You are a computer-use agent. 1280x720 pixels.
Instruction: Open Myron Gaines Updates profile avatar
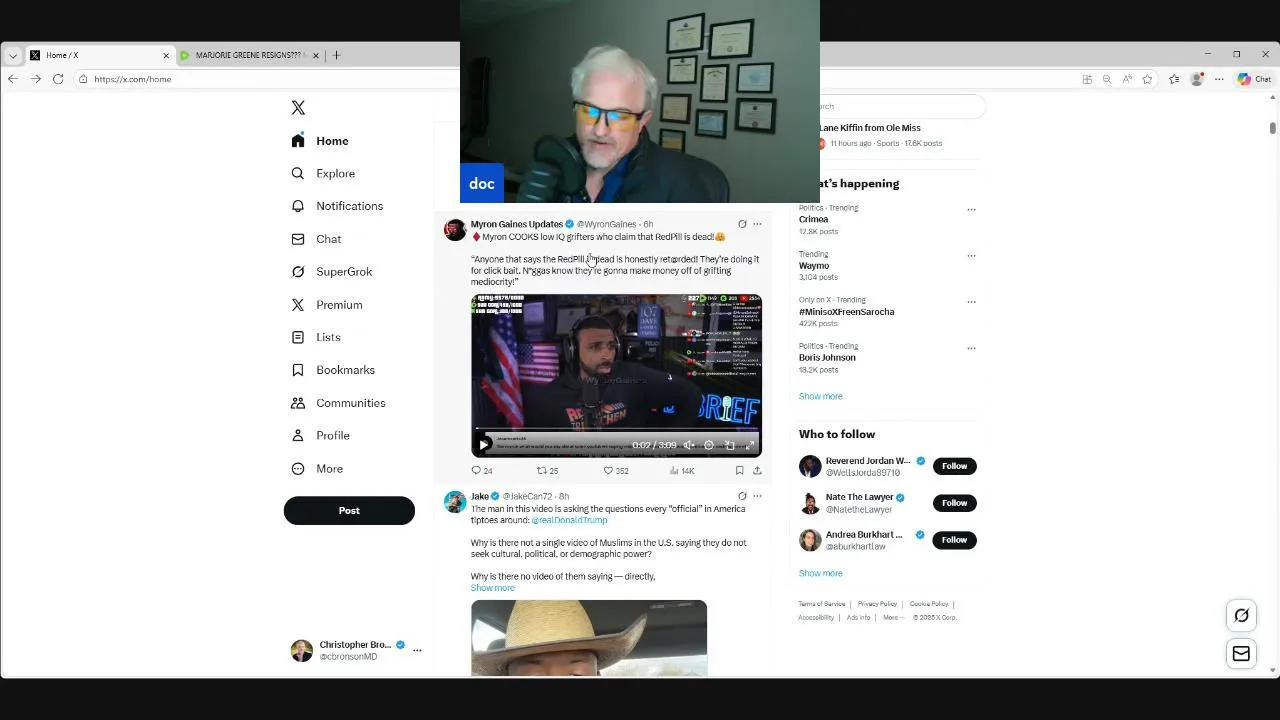click(455, 230)
